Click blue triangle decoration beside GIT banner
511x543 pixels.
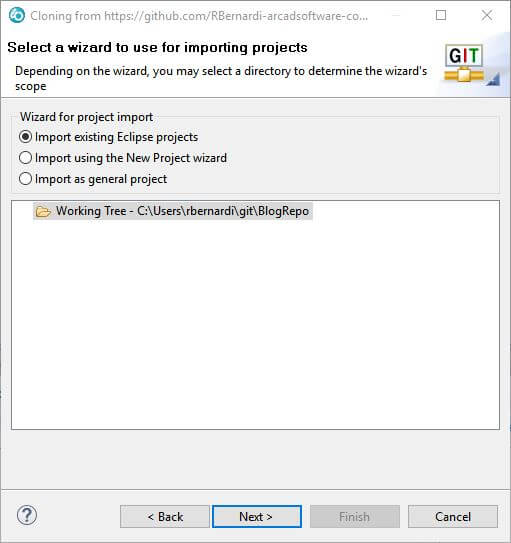(x=493, y=80)
